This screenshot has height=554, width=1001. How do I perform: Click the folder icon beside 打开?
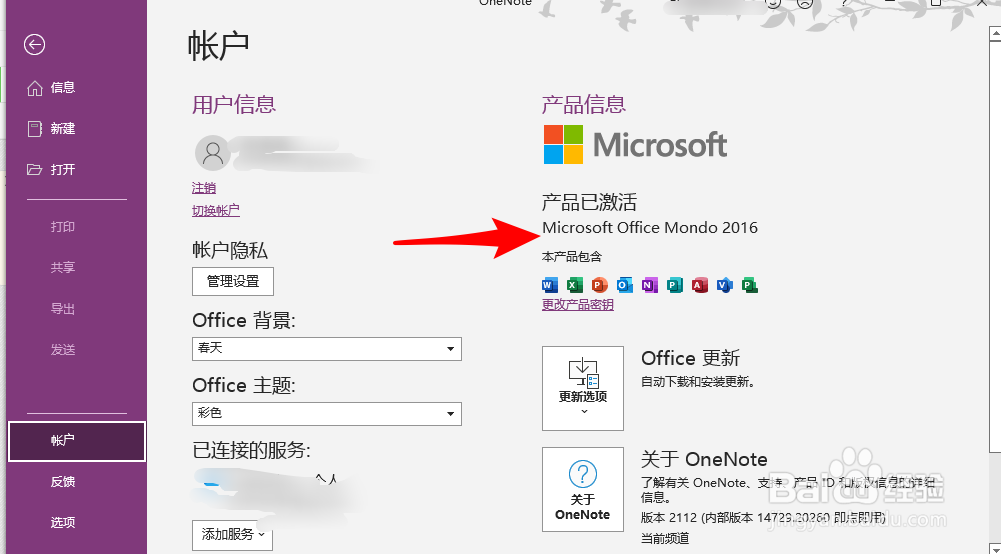point(34,170)
